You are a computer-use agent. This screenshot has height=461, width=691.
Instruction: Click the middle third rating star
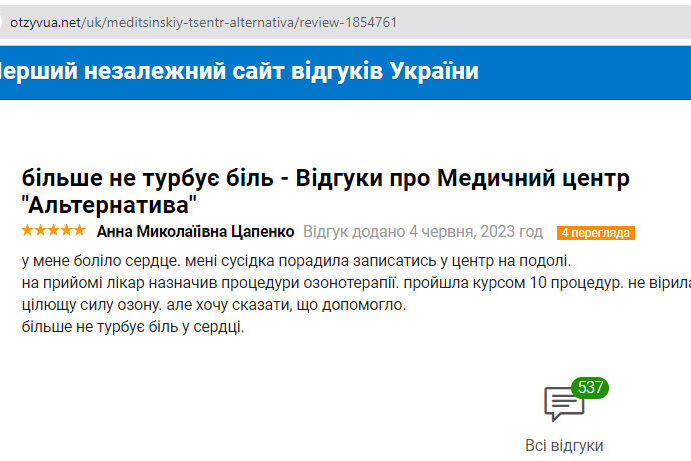53,231
